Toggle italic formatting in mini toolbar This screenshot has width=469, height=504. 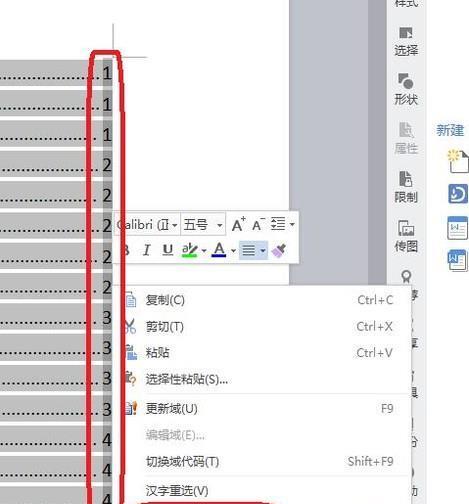pos(147,250)
